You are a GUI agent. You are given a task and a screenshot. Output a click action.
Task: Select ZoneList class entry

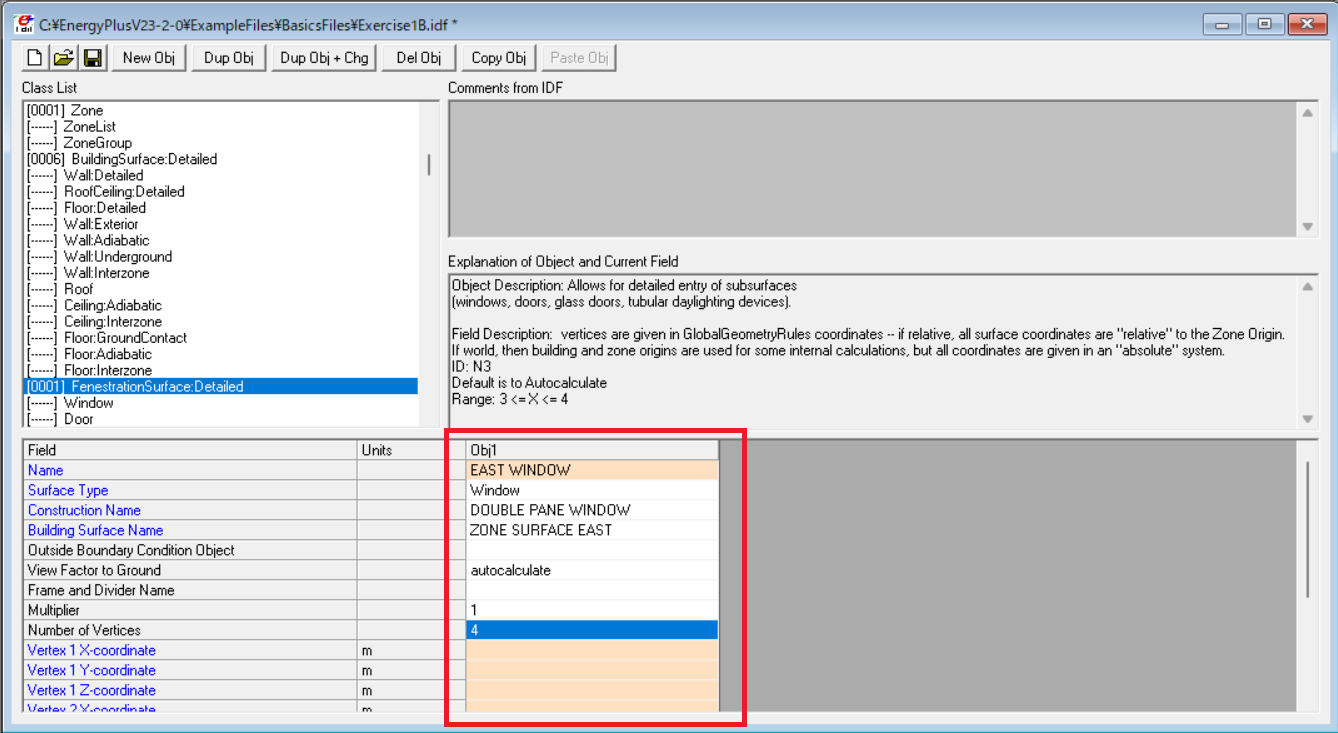[x=221, y=126]
